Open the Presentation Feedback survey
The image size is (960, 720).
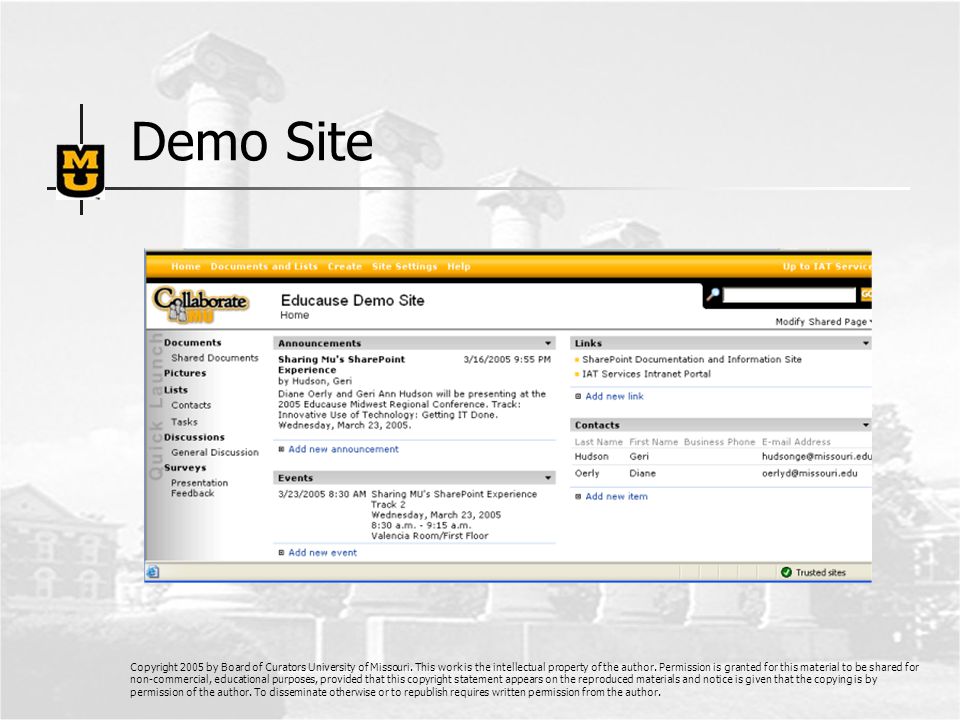(x=200, y=488)
